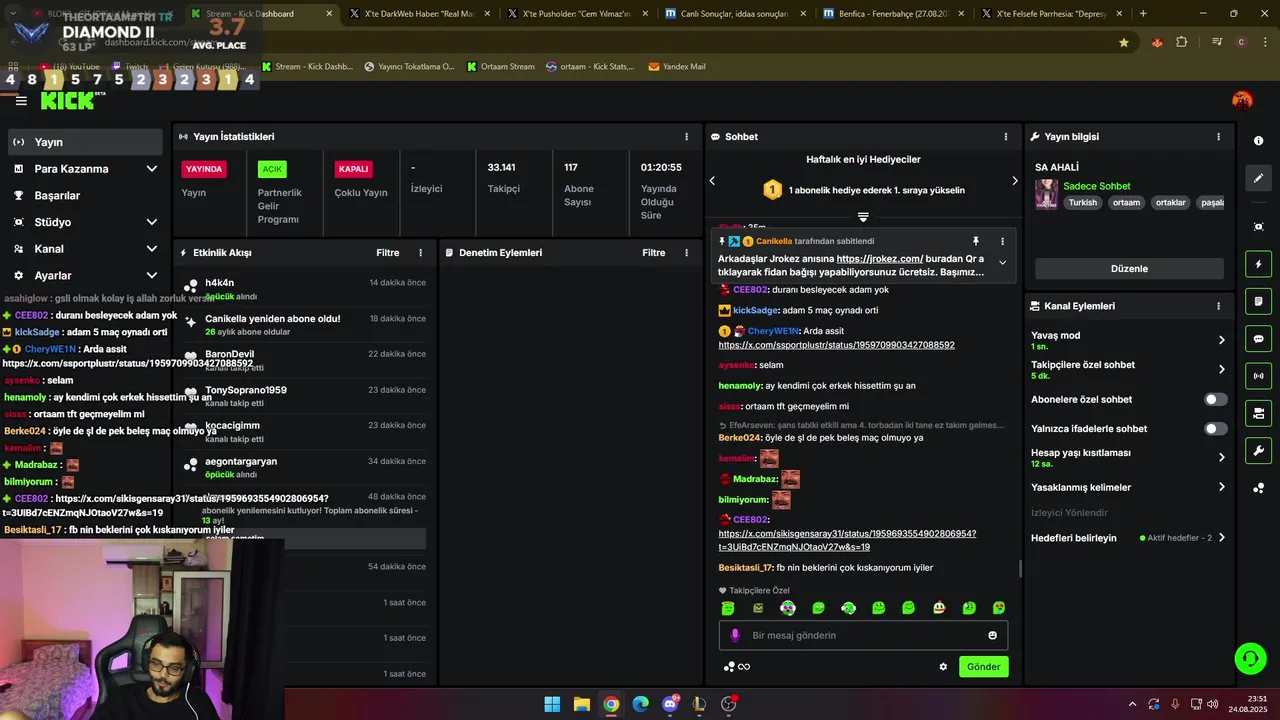
Task: Open a new browser tab with plus button
Action: click(1143, 14)
